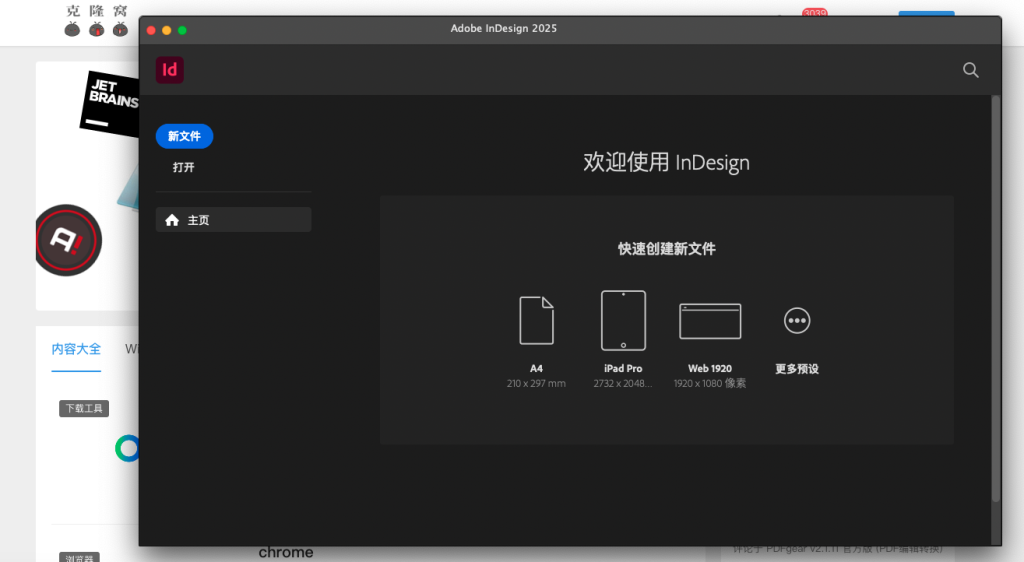1024x562 pixels.
Task: Click the 打开 button
Action: click(x=184, y=167)
